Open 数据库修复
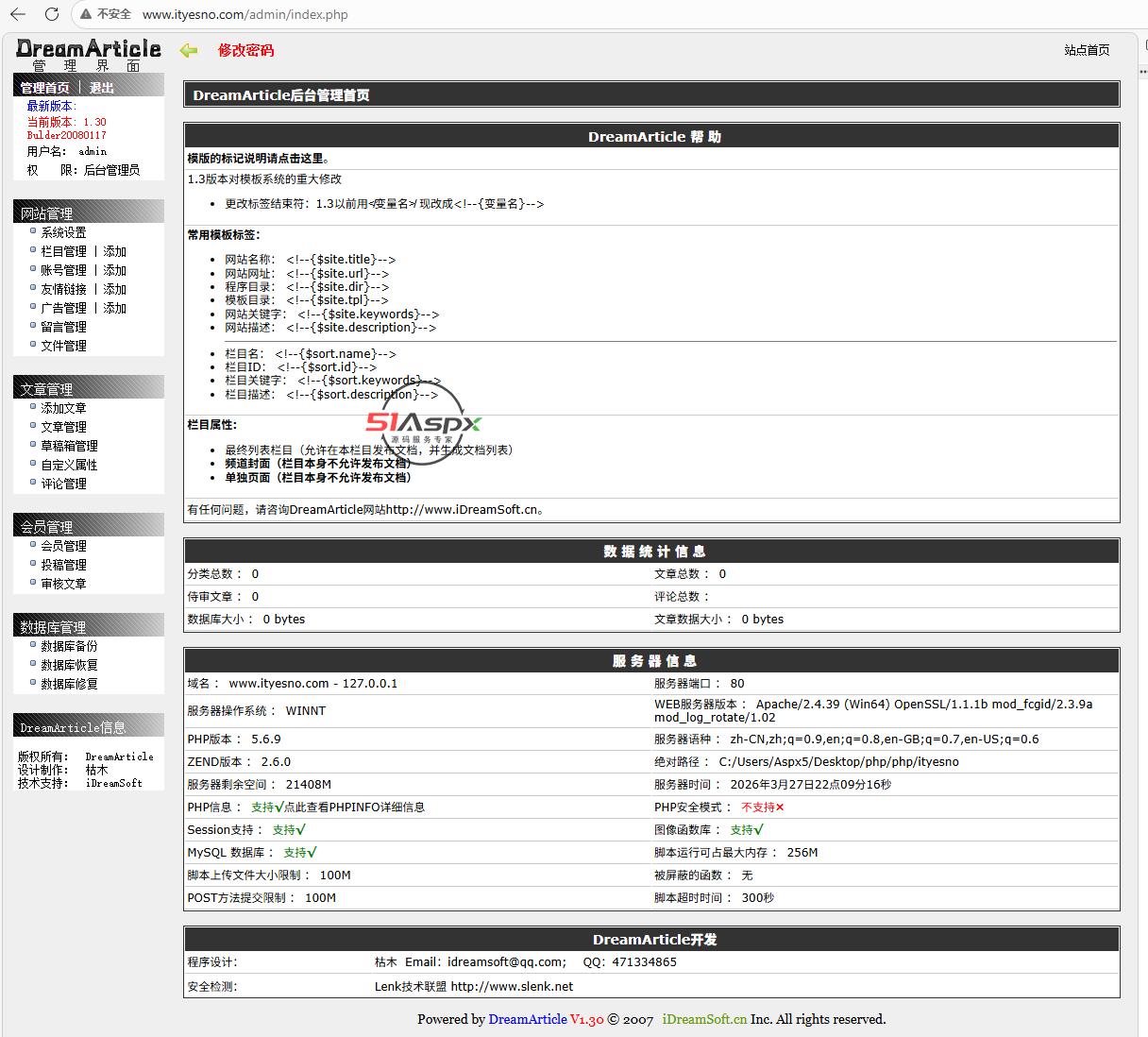 [69, 684]
